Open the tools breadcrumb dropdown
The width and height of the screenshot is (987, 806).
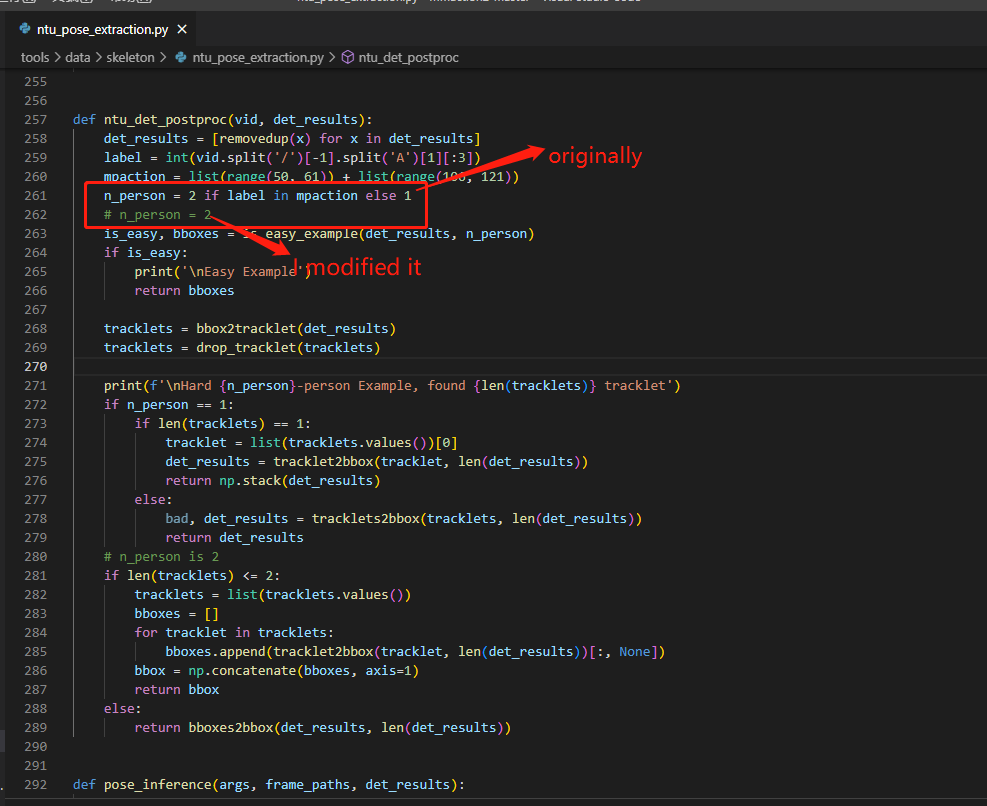tap(35, 57)
